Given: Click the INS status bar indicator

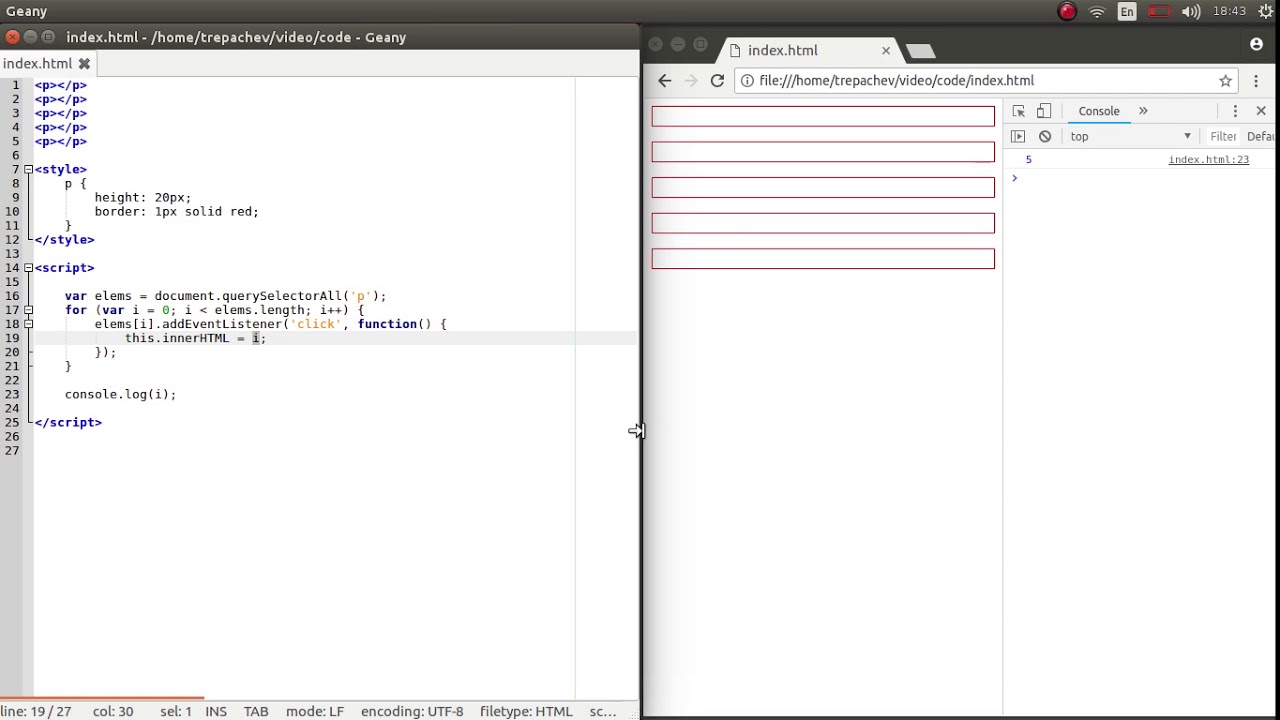Looking at the screenshot, I should pyautogui.click(x=216, y=711).
